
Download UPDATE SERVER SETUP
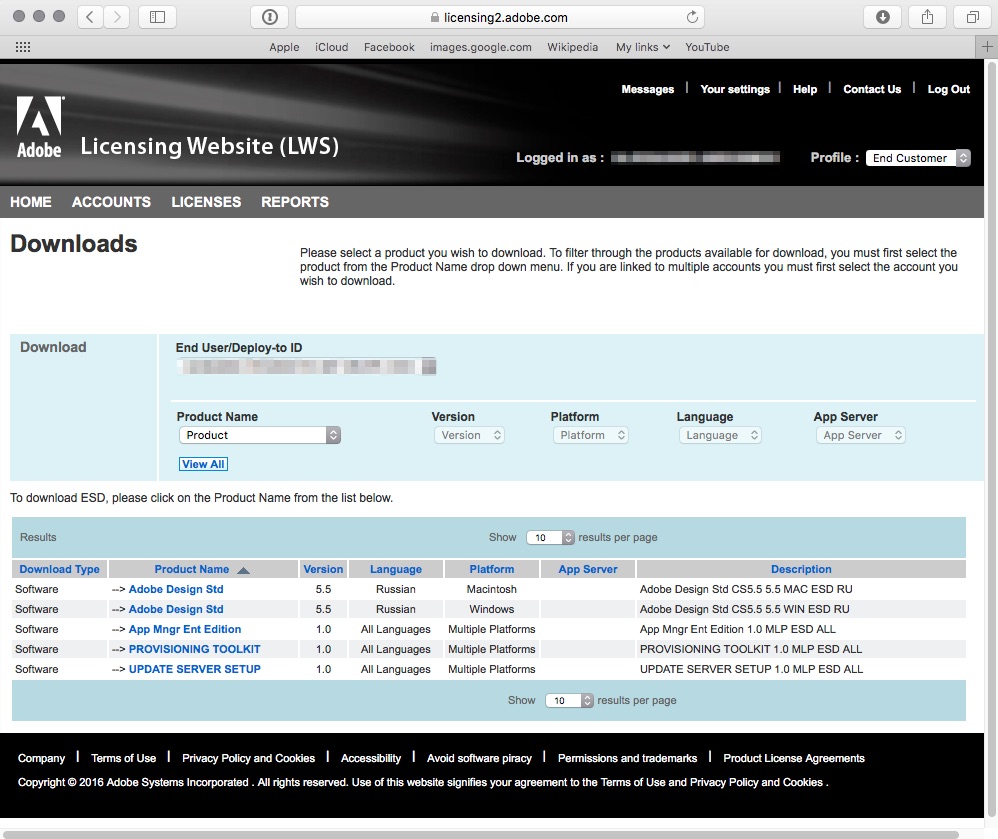194,669
